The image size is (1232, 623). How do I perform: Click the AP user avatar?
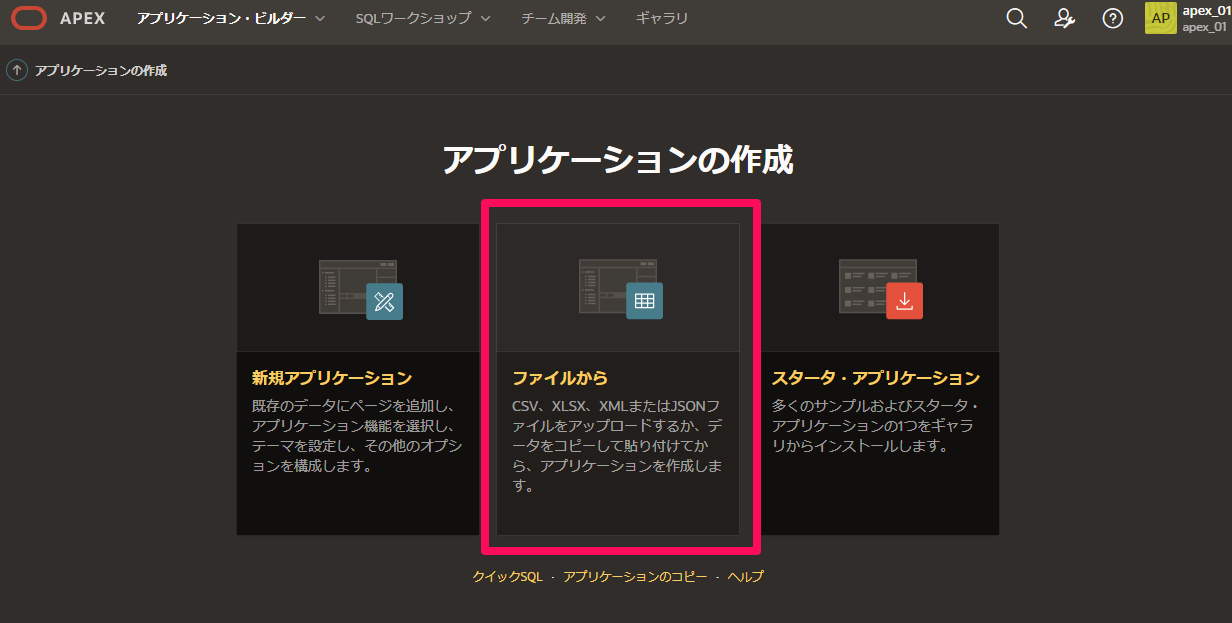point(1161,18)
